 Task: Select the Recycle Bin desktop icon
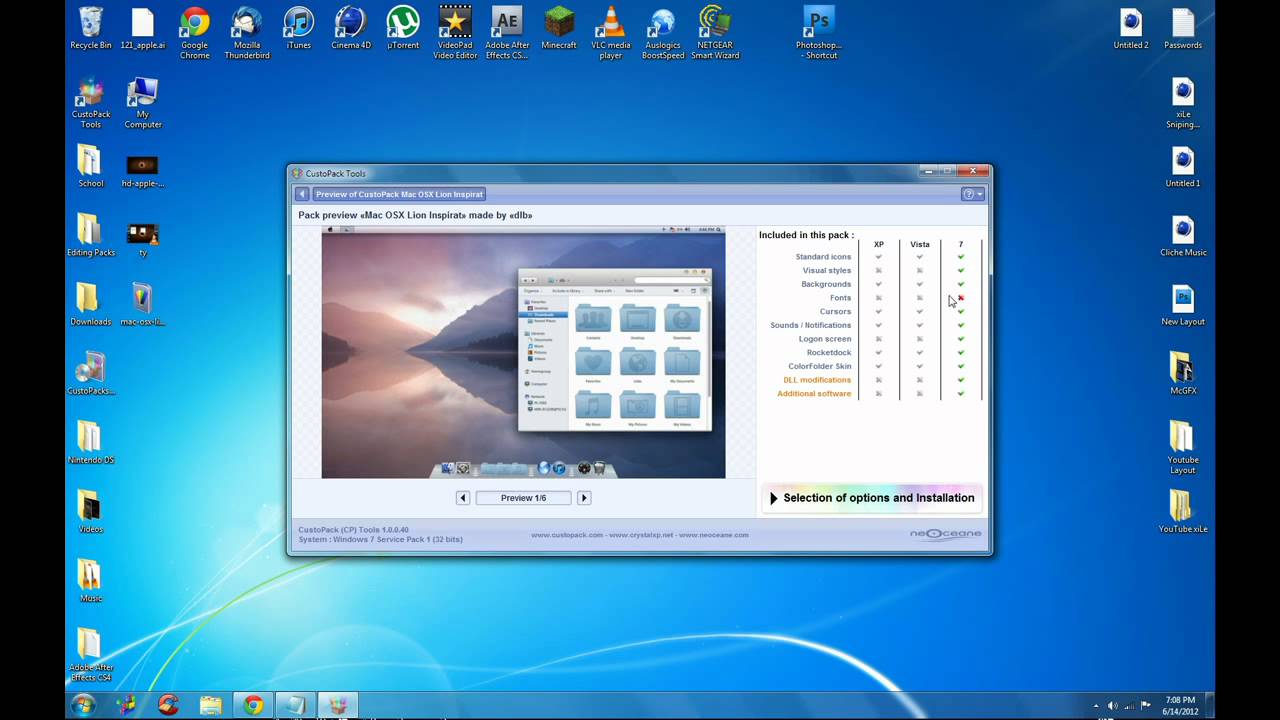tap(91, 29)
